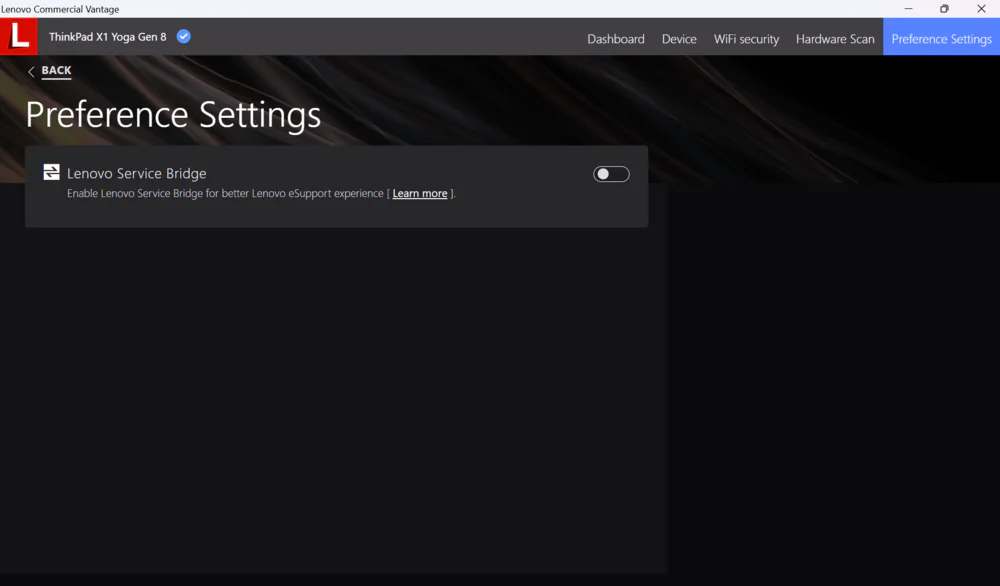1000x586 pixels.
Task: Click the back arrow chevron
Action: (x=31, y=71)
